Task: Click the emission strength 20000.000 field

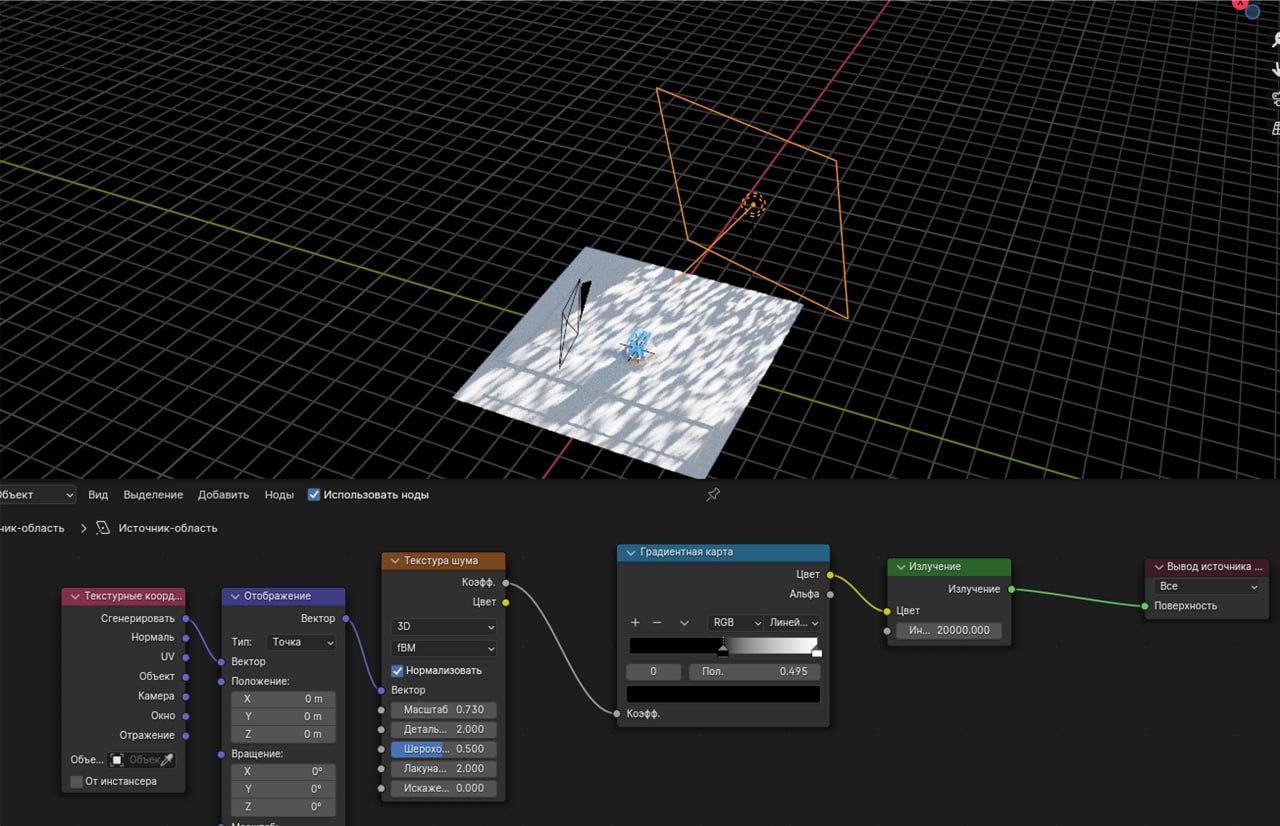Action: 948,630
